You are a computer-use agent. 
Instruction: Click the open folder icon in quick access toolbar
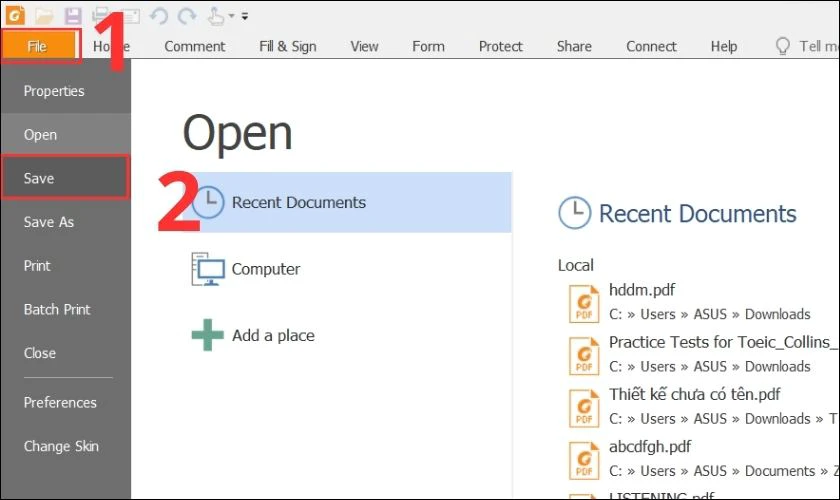coord(44,16)
